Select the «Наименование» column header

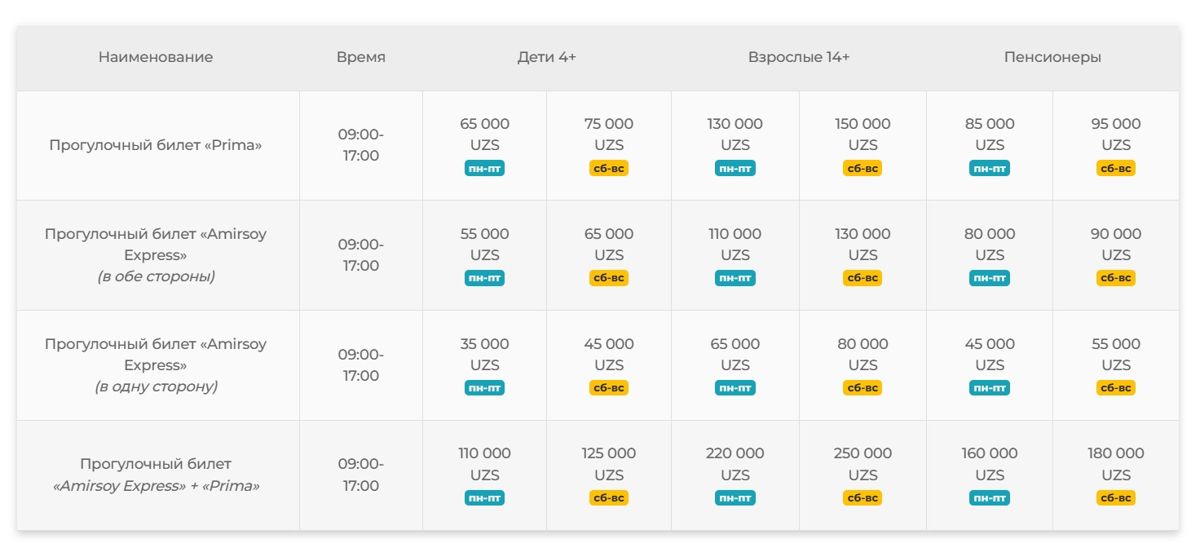[x=156, y=57]
